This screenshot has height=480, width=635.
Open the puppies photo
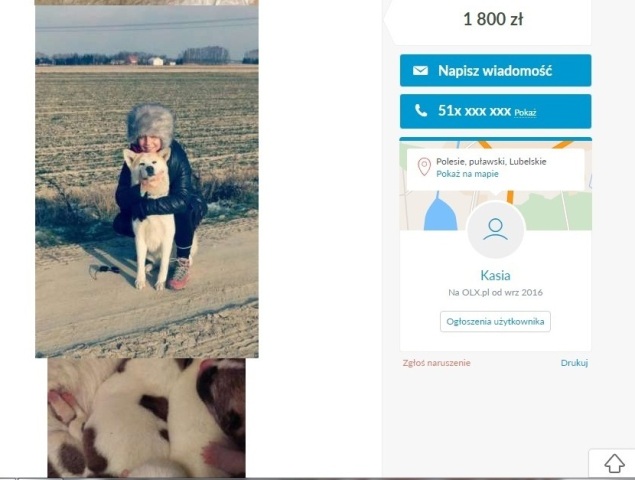click(x=146, y=418)
